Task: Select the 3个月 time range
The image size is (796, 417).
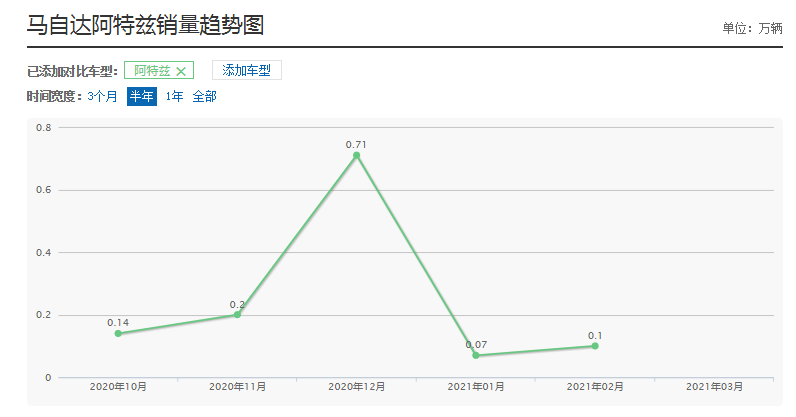Action: (x=102, y=96)
